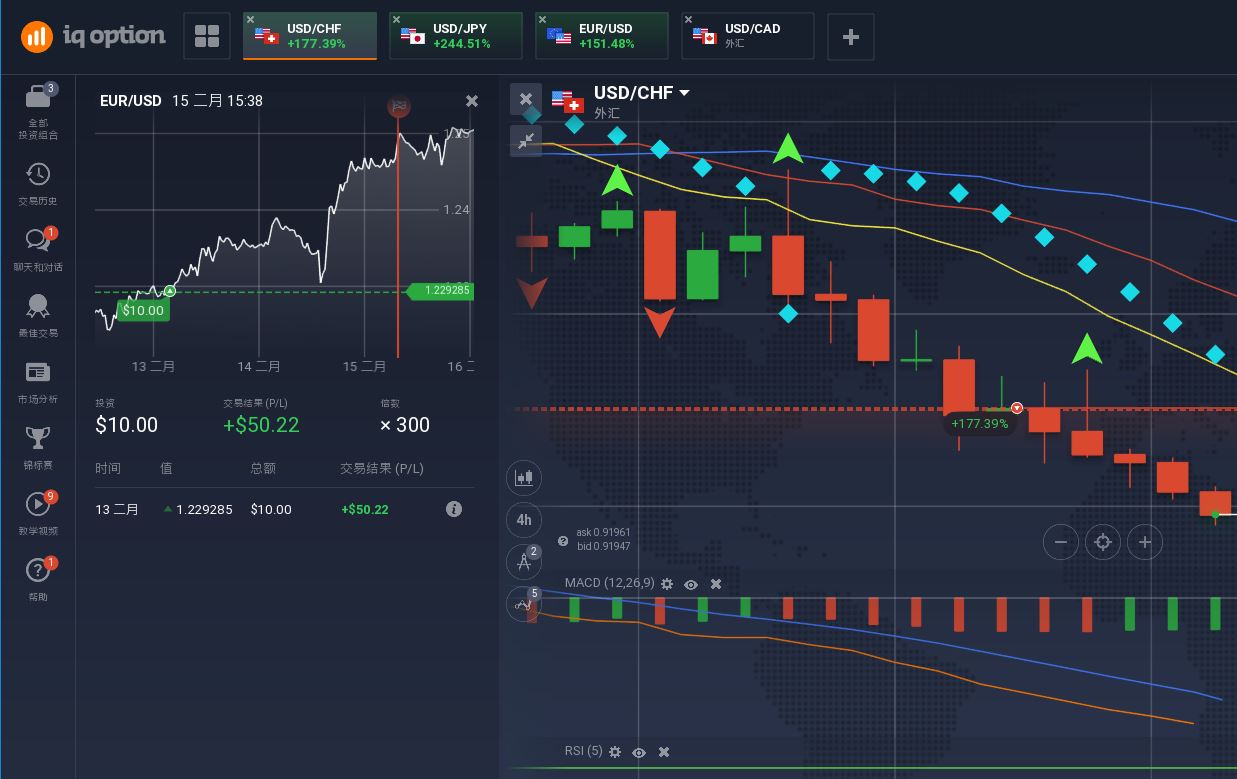The width and height of the screenshot is (1237, 779).
Task: Click the MACD (12,26,9) label
Action: tap(609, 583)
